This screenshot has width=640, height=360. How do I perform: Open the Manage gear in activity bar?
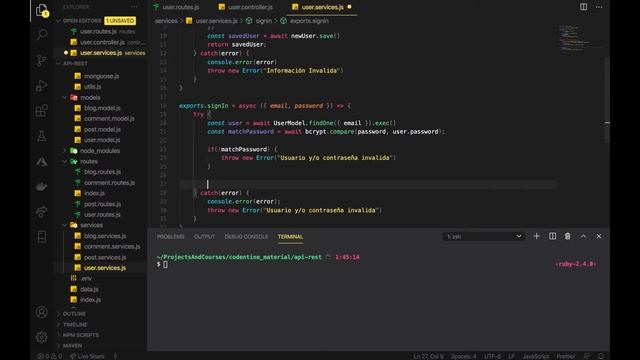42,337
